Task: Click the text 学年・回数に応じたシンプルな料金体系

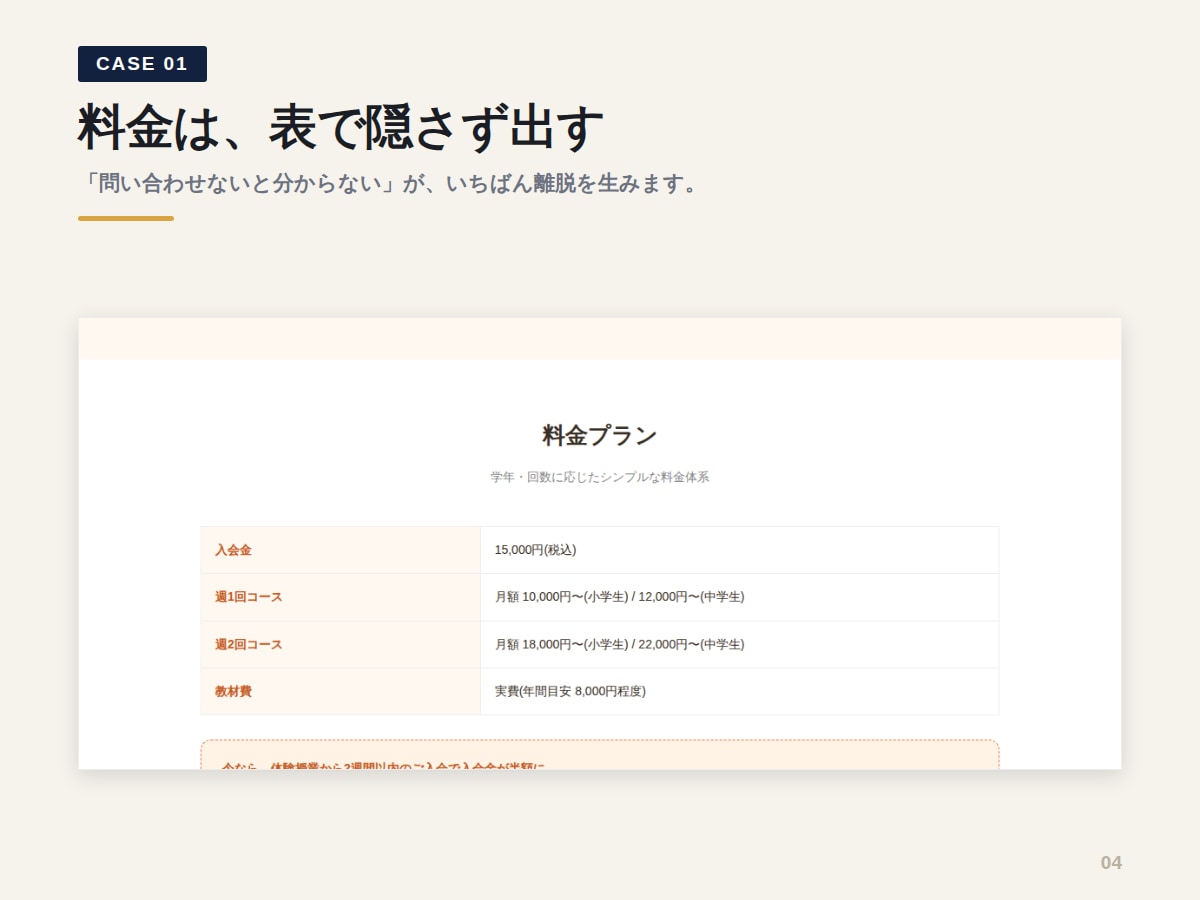Action: 600,477
